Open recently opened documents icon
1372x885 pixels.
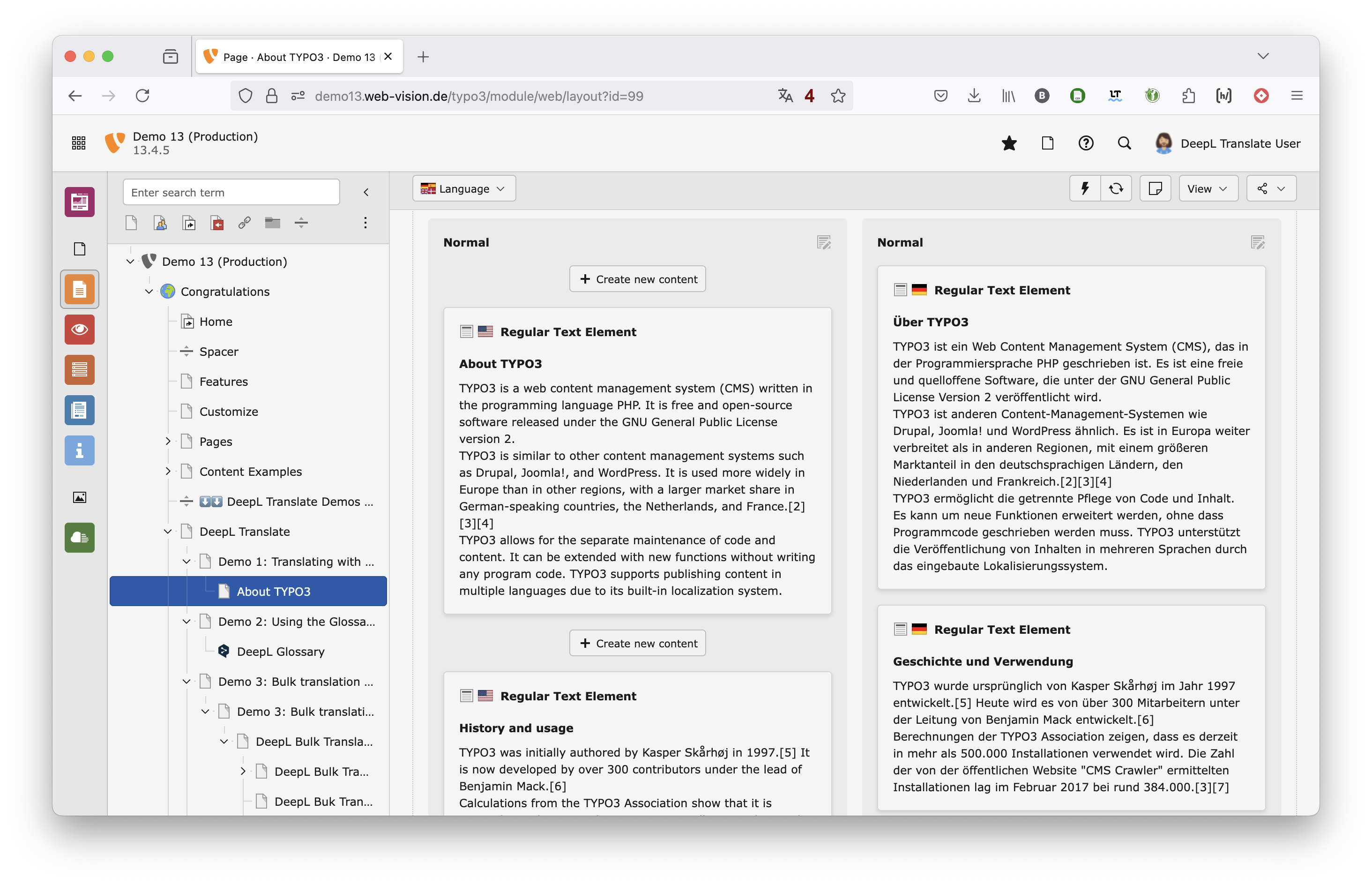tap(1047, 143)
